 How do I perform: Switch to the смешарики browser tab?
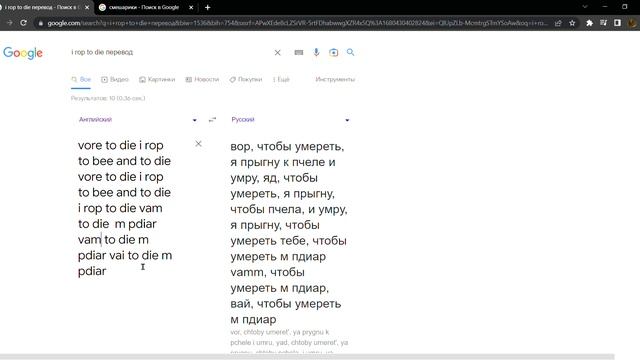143,7
